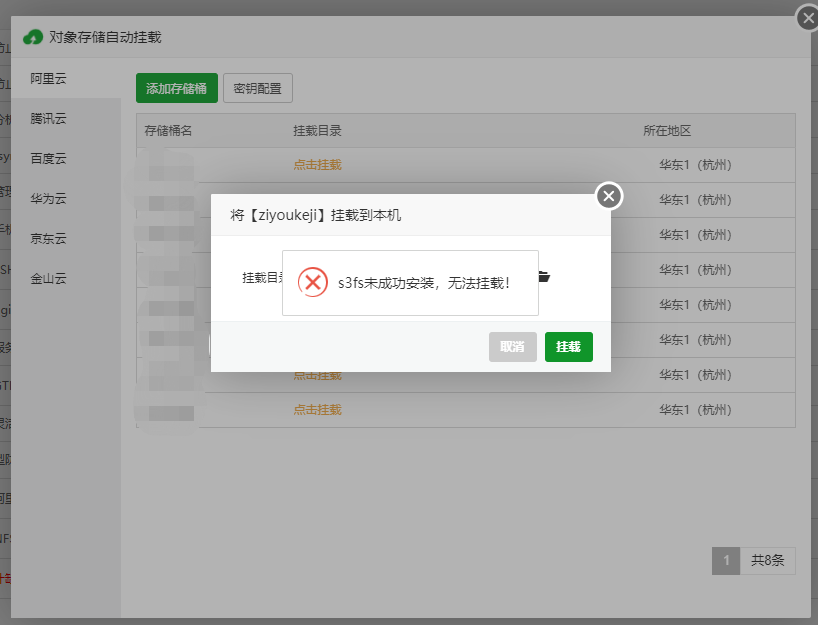This screenshot has width=818, height=625.
Task: Click the green cloud plugin icon
Action: tap(33, 37)
